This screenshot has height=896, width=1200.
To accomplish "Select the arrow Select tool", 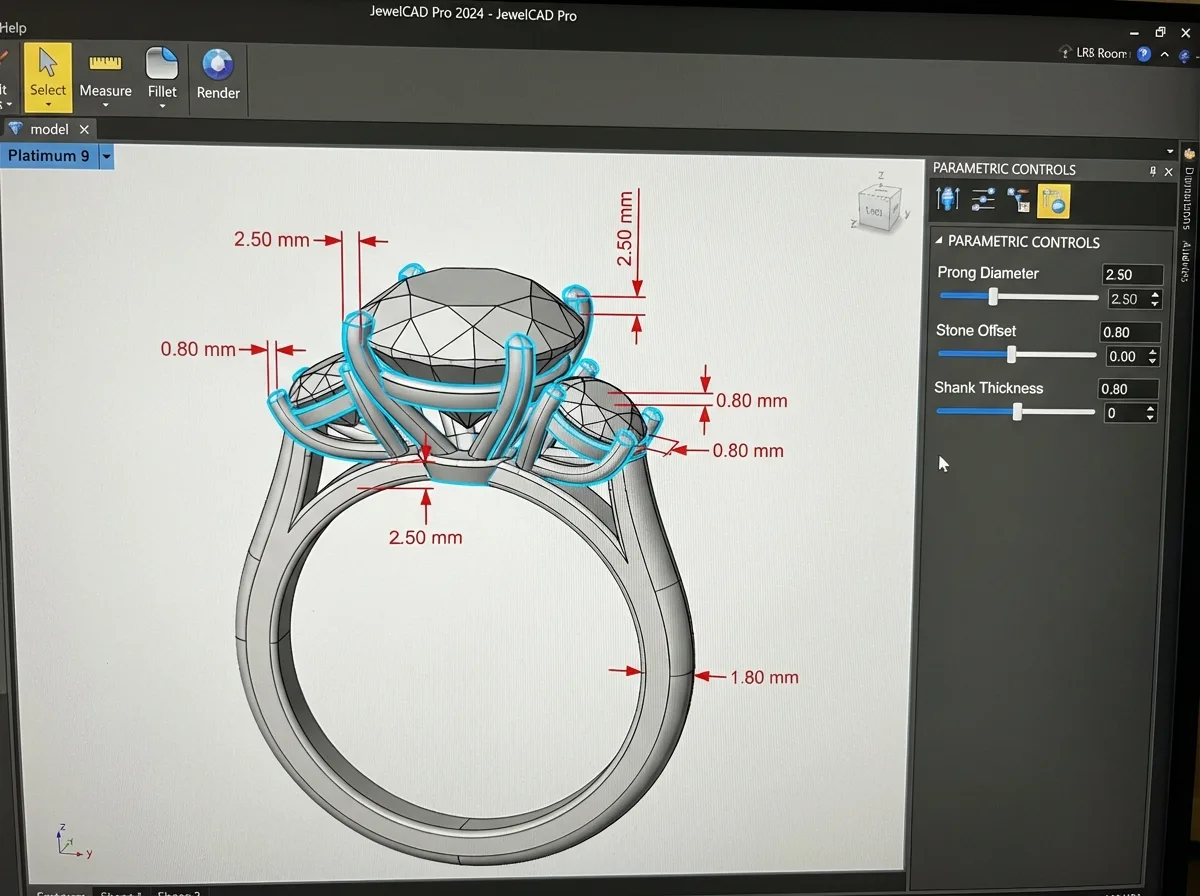I will [x=47, y=72].
